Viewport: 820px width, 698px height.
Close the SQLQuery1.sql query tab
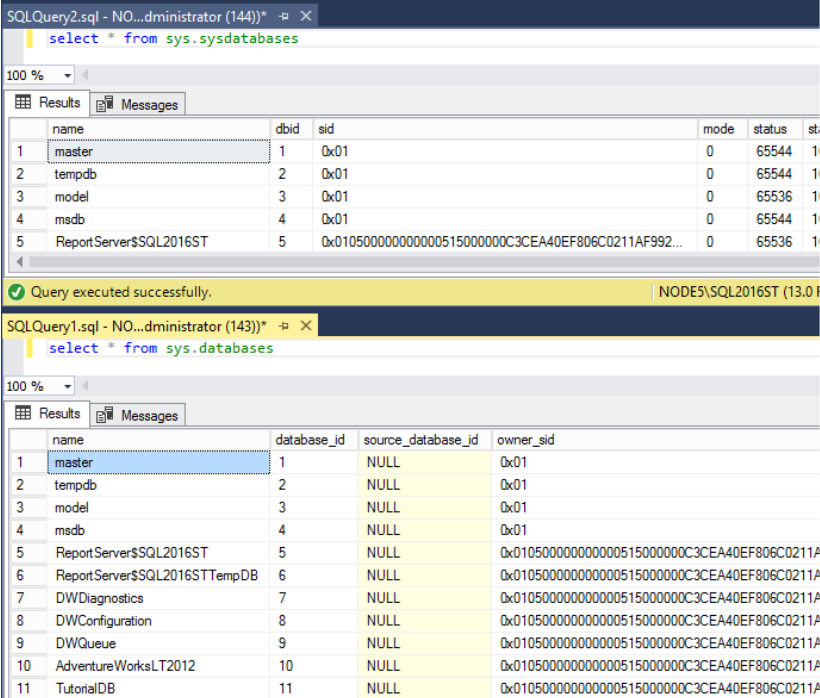pos(306,326)
